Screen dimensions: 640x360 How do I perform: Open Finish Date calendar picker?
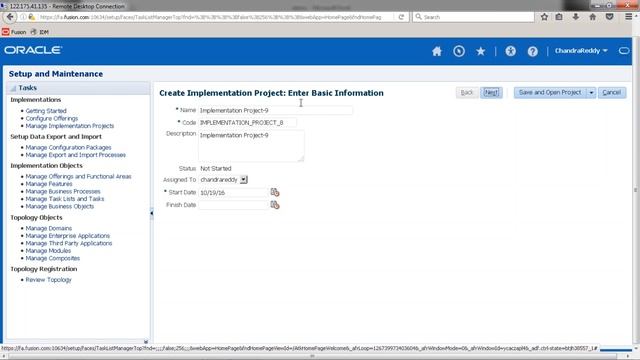pos(275,205)
